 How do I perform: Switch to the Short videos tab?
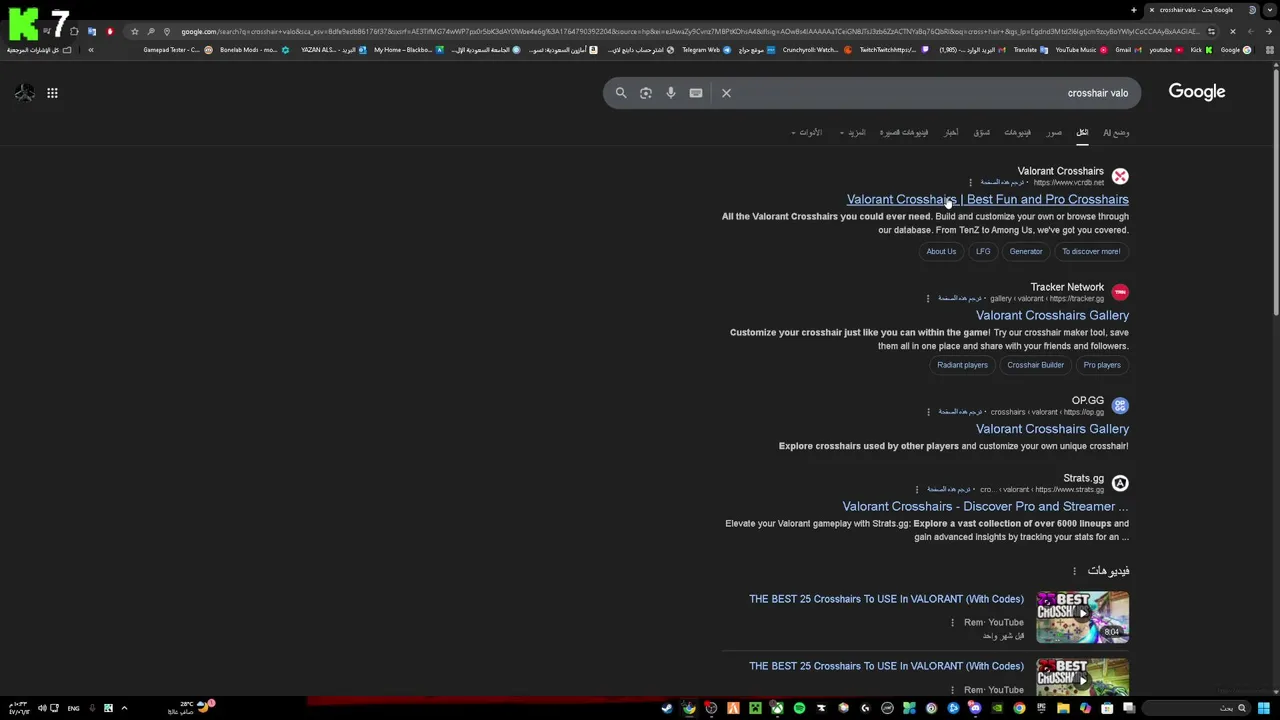(x=904, y=132)
